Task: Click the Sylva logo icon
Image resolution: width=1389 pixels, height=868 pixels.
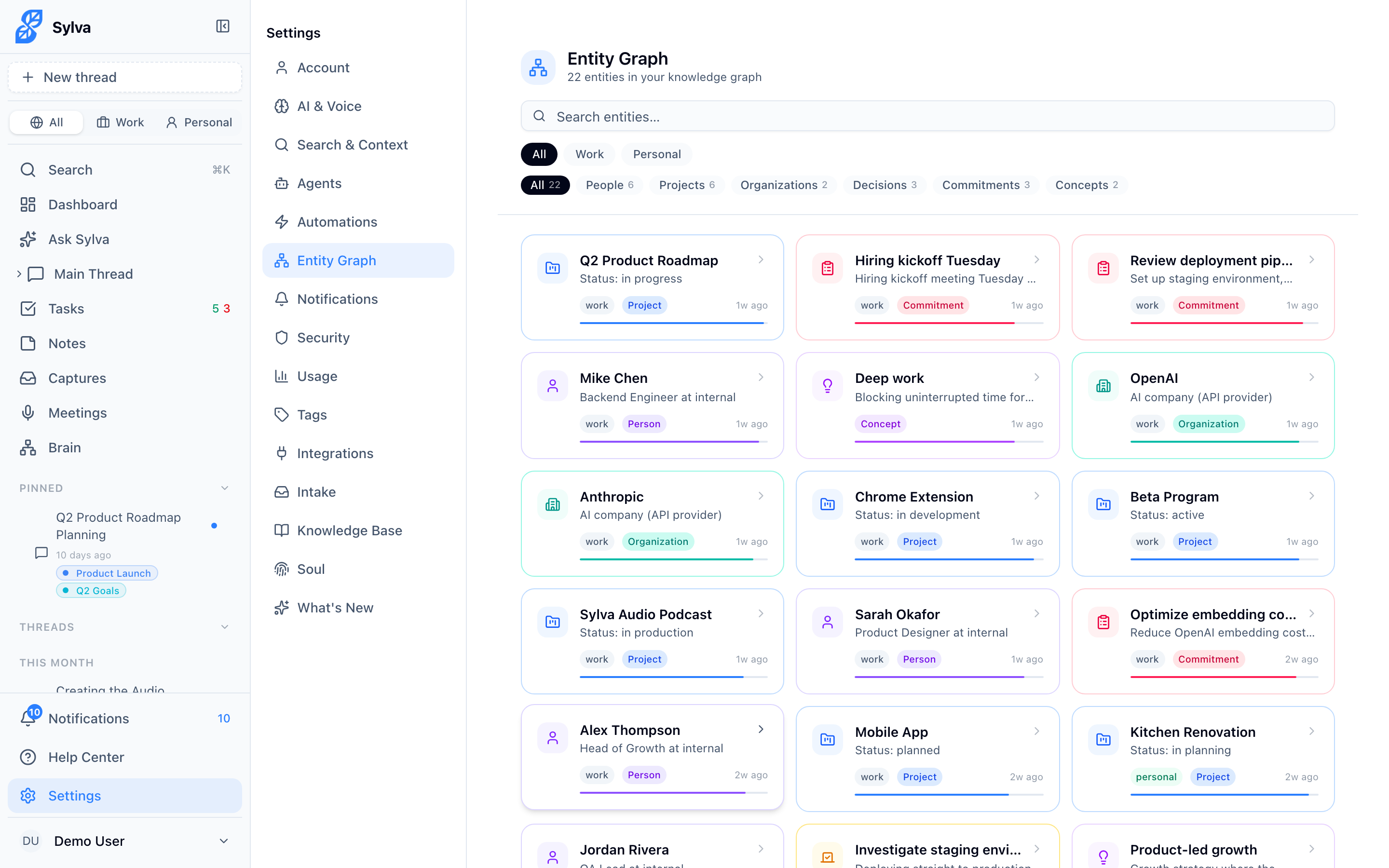Action: tap(29, 27)
